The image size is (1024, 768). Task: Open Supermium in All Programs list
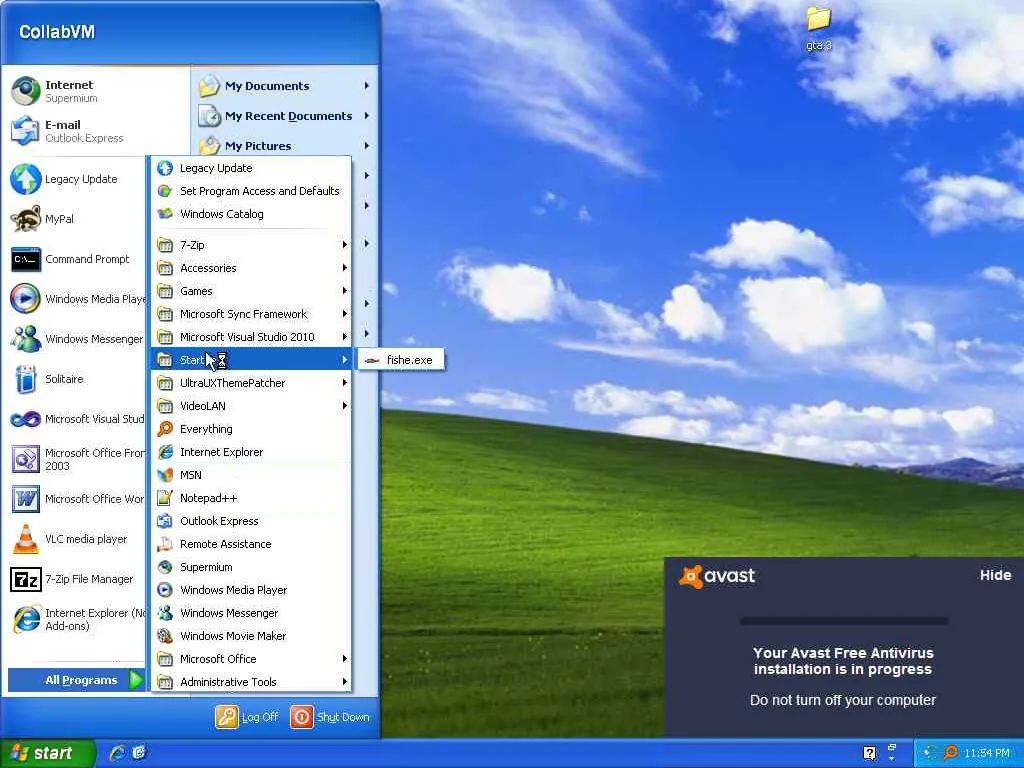251,567
